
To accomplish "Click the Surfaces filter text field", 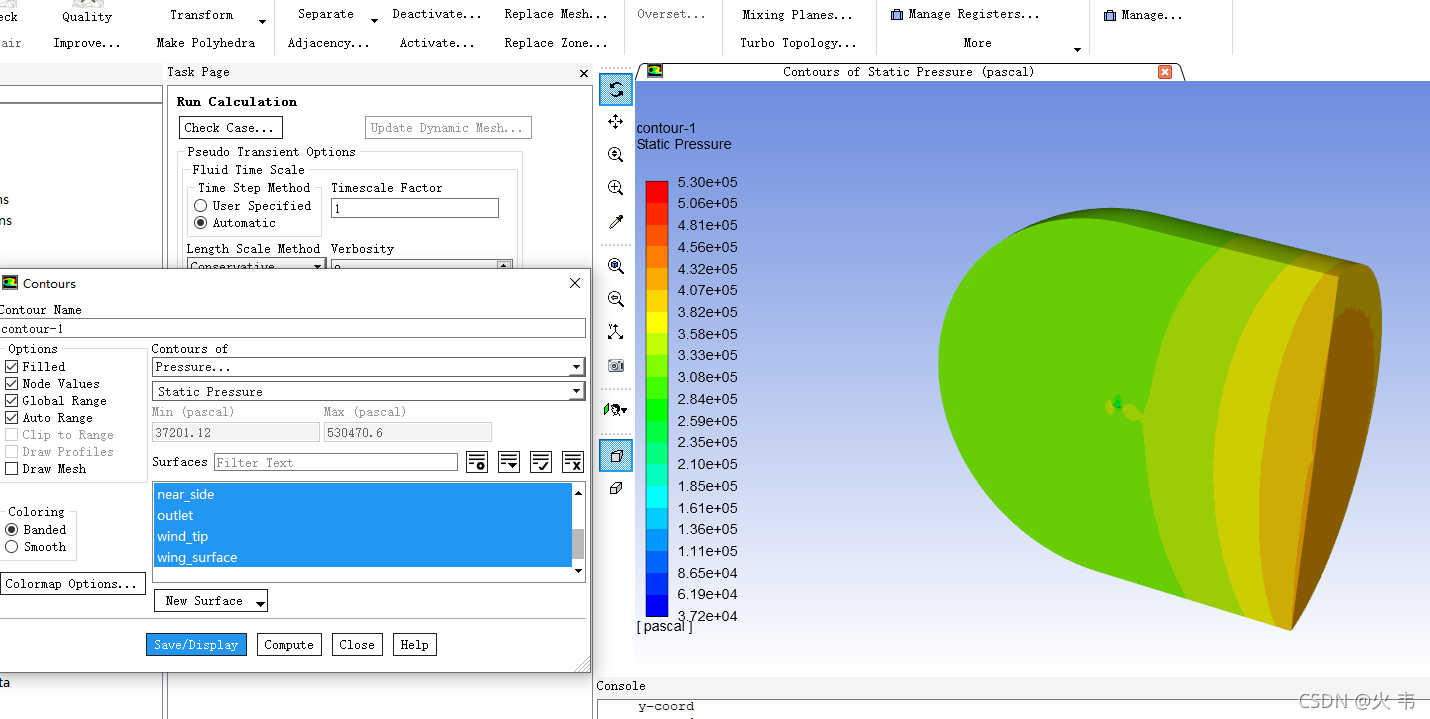I will [x=334, y=463].
